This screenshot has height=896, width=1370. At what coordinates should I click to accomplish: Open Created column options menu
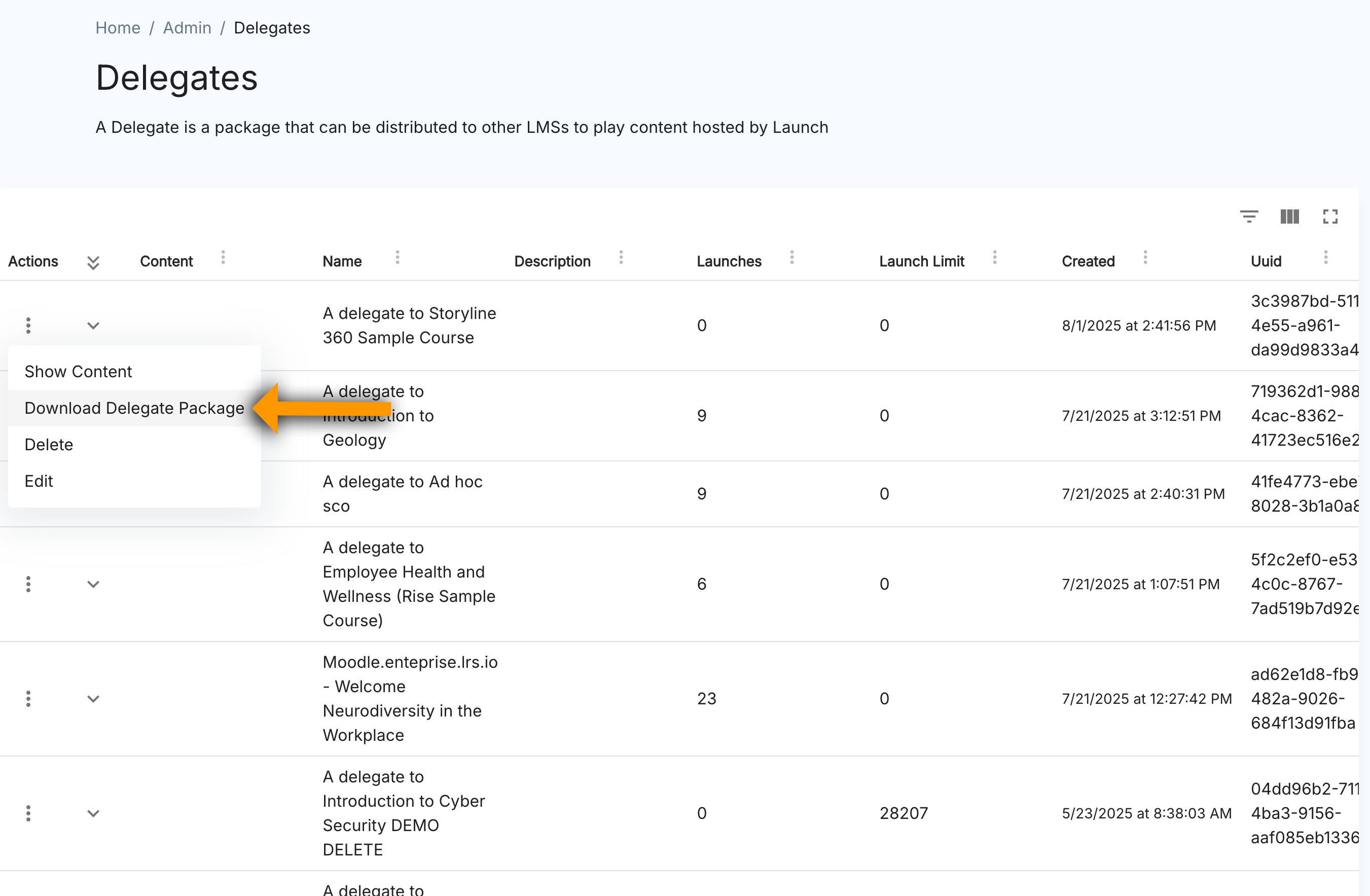click(x=1145, y=258)
